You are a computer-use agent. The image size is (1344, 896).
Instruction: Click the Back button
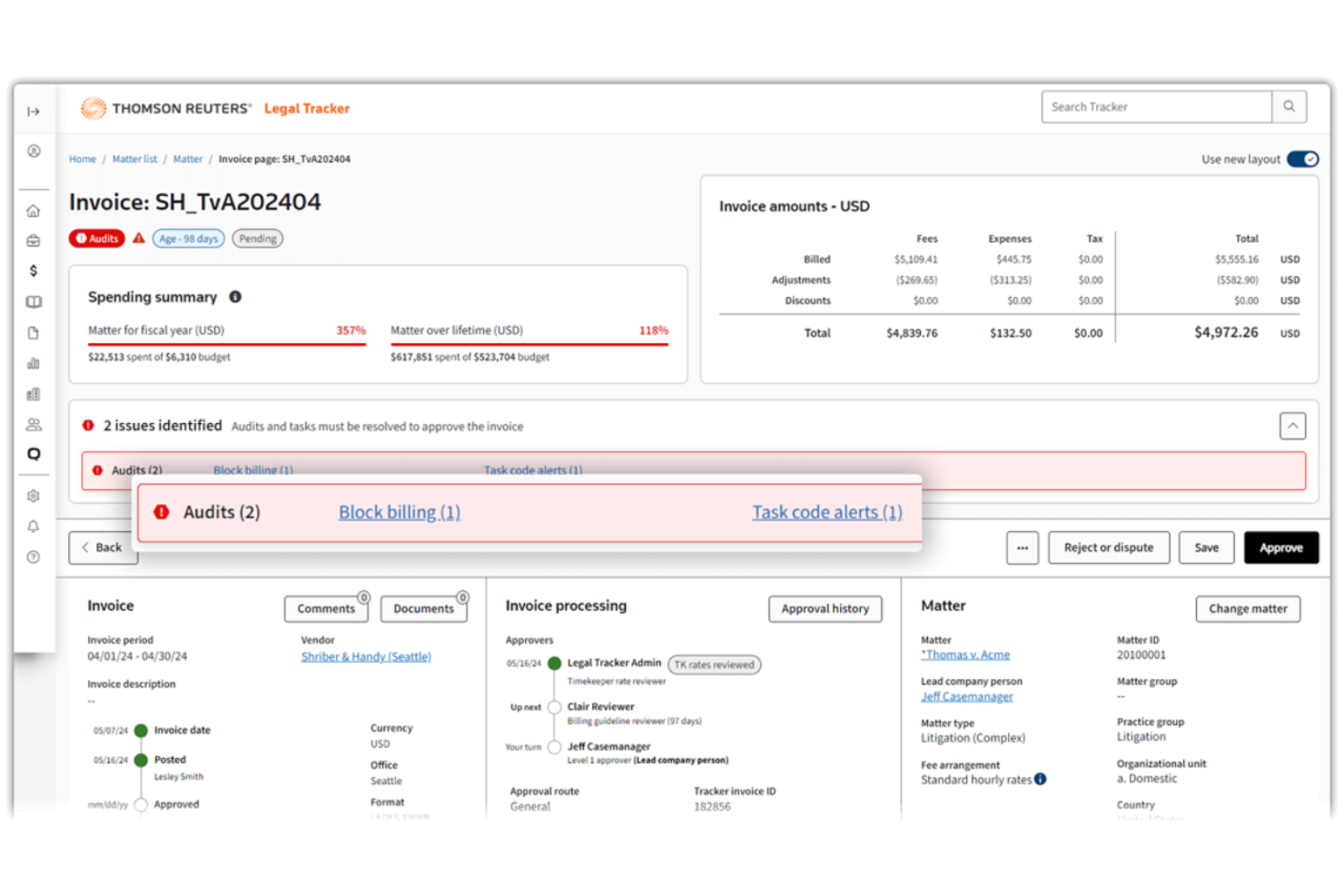[x=103, y=547]
